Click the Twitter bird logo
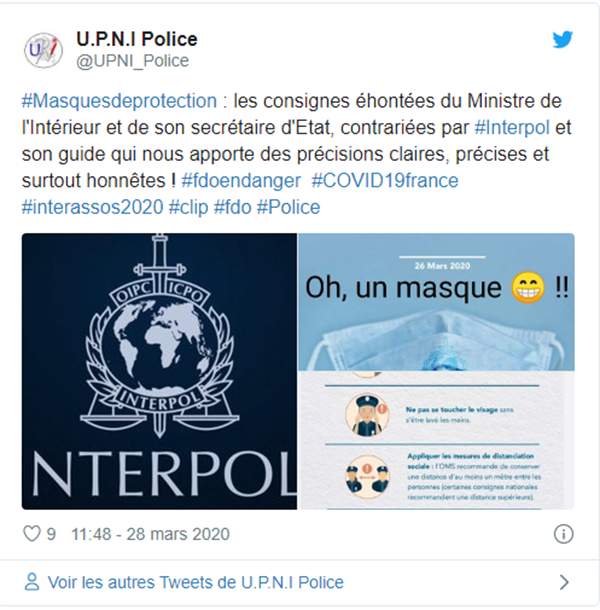The width and height of the screenshot is (600, 610). coord(563,39)
